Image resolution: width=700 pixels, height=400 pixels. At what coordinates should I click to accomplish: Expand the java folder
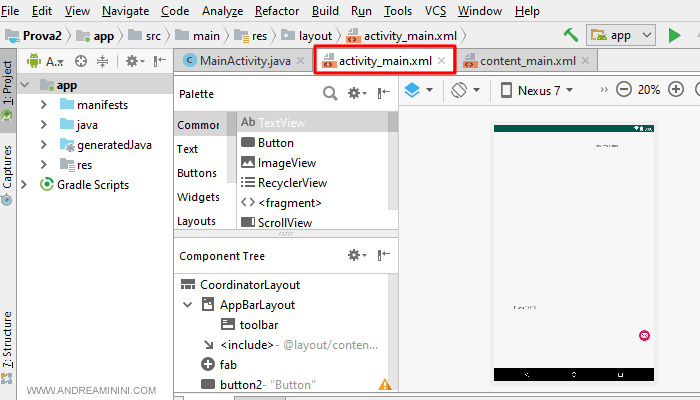(x=43, y=125)
